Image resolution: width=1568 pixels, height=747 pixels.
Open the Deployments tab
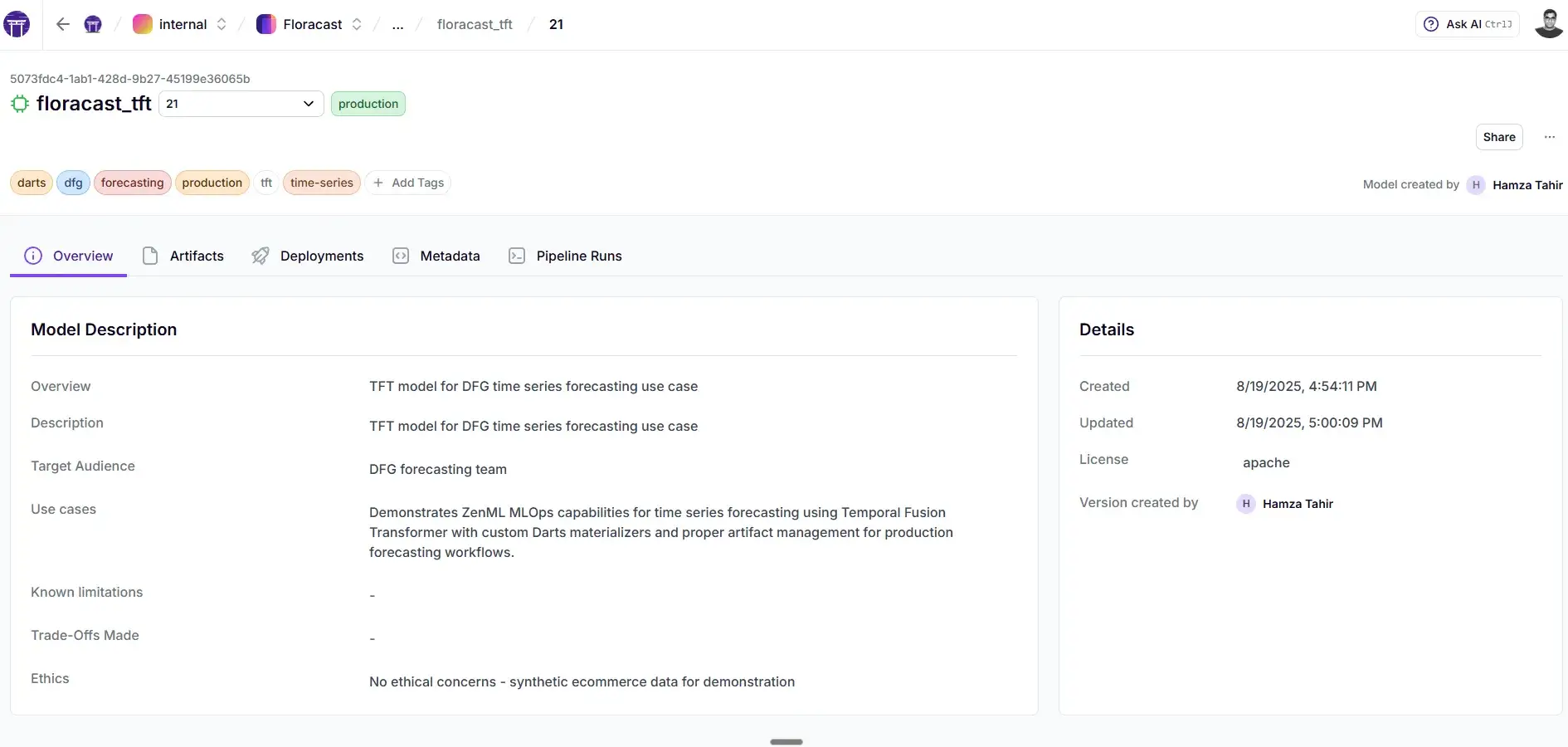(x=308, y=256)
